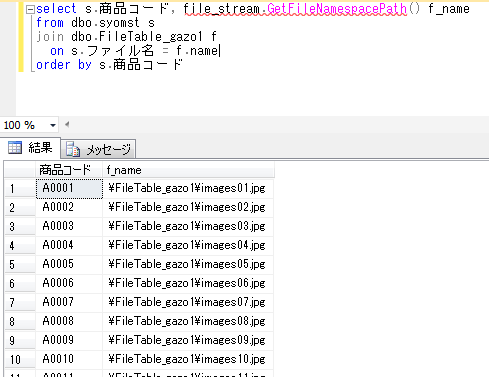The width and height of the screenshot is (489, 377).
Task: Click dbo.syomst in the from clause
Action: pyautogui.click(x=105, y=23)
